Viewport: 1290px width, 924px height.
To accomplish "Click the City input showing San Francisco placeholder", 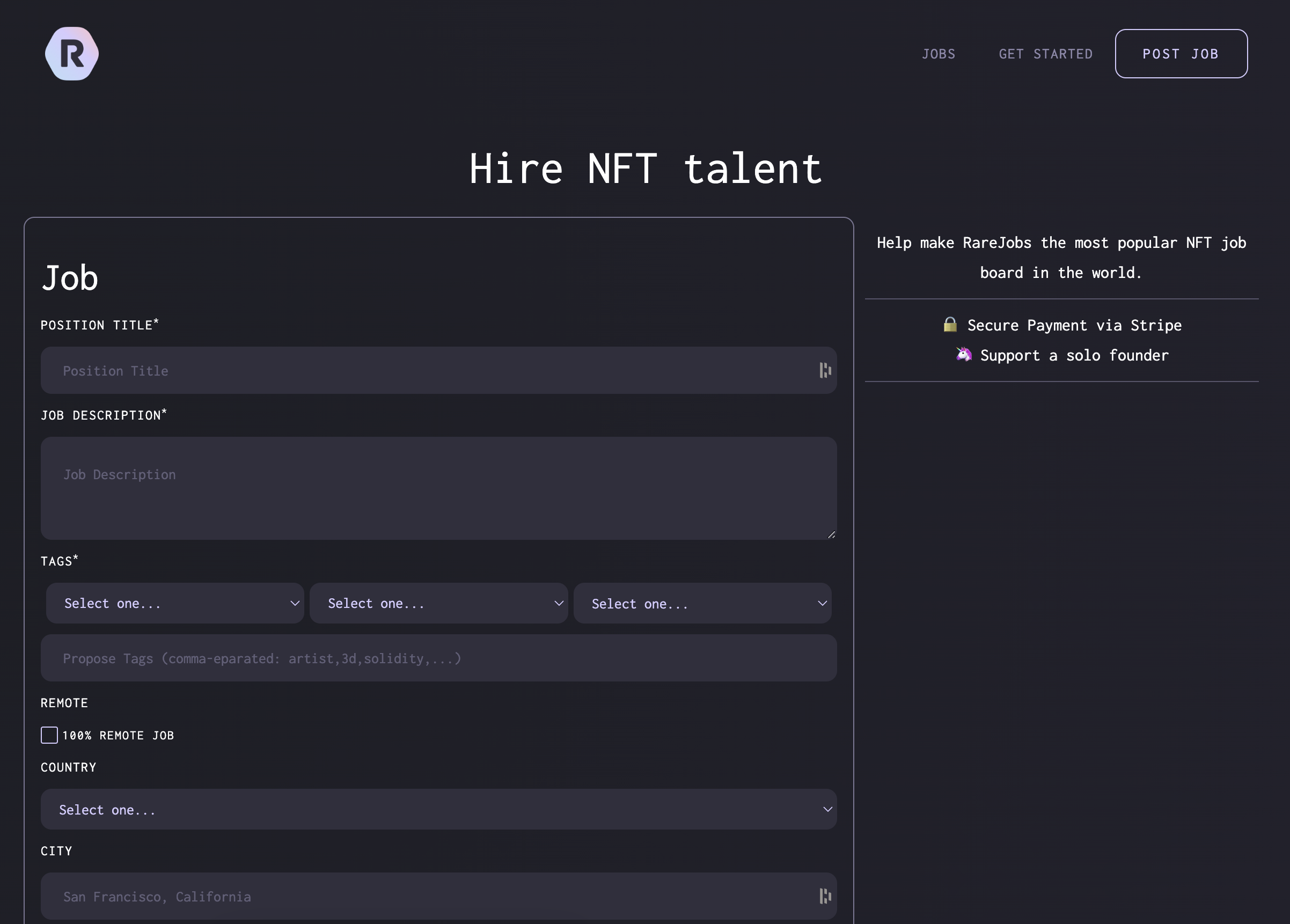I will (398, 897).
